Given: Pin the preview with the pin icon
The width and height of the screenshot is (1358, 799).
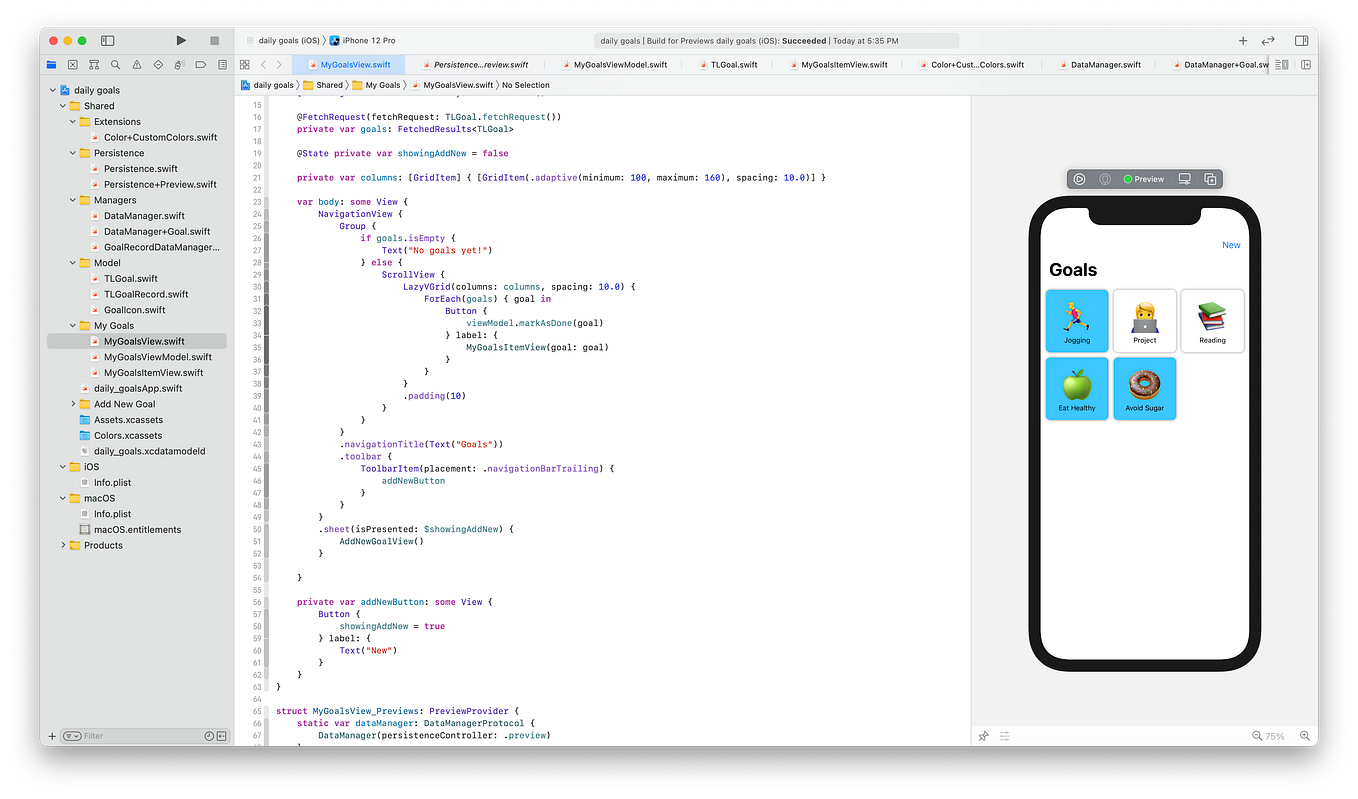Looking at the screenshot, I should click(x=983, y=735).
